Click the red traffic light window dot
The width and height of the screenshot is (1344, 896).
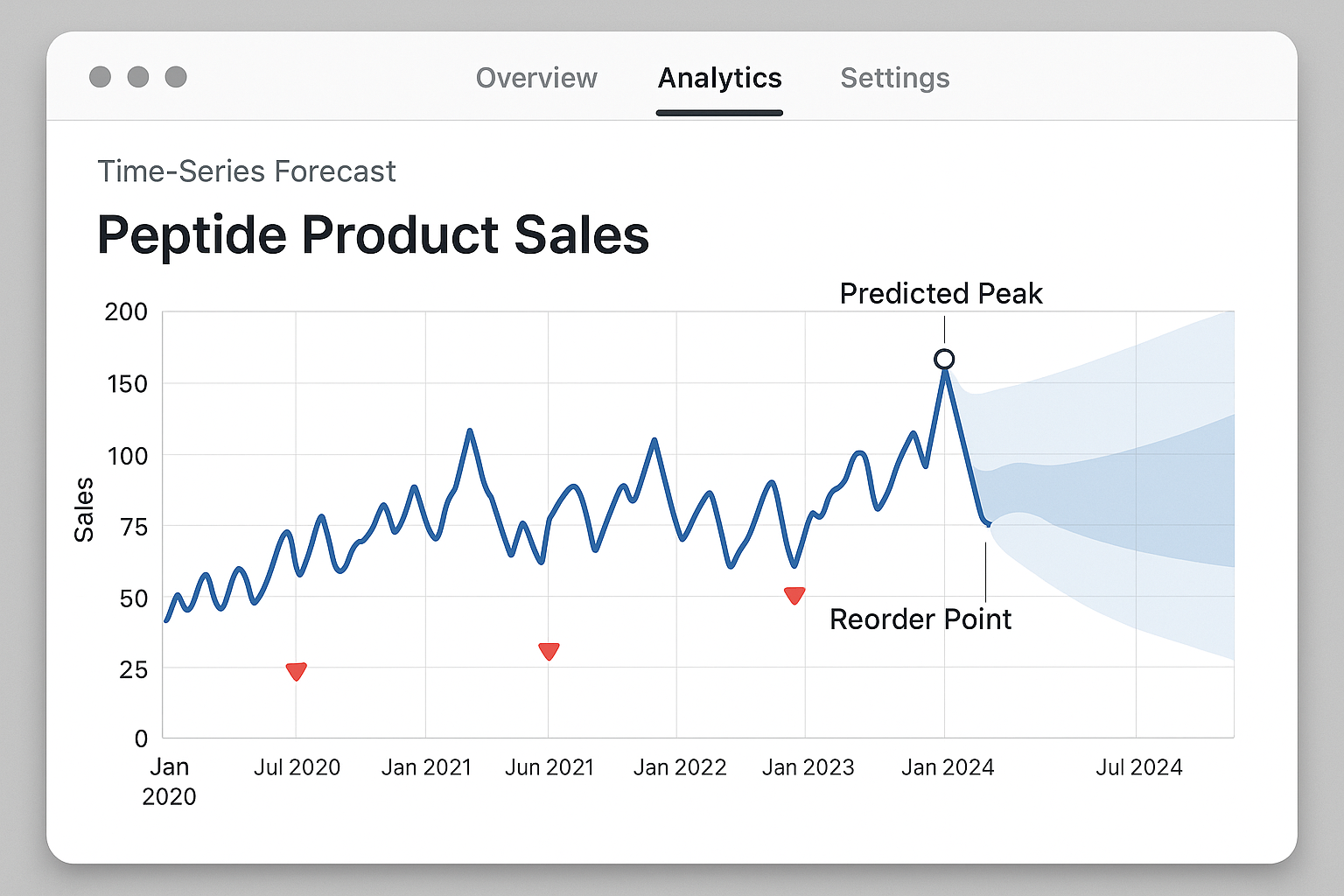point(99,77)
